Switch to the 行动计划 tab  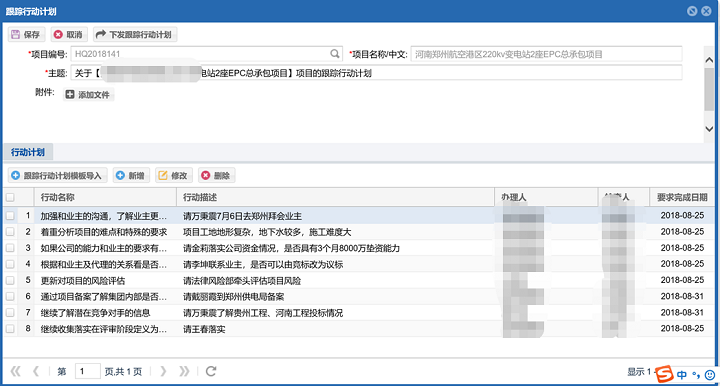pyautogui.click(x=28, y=152)
